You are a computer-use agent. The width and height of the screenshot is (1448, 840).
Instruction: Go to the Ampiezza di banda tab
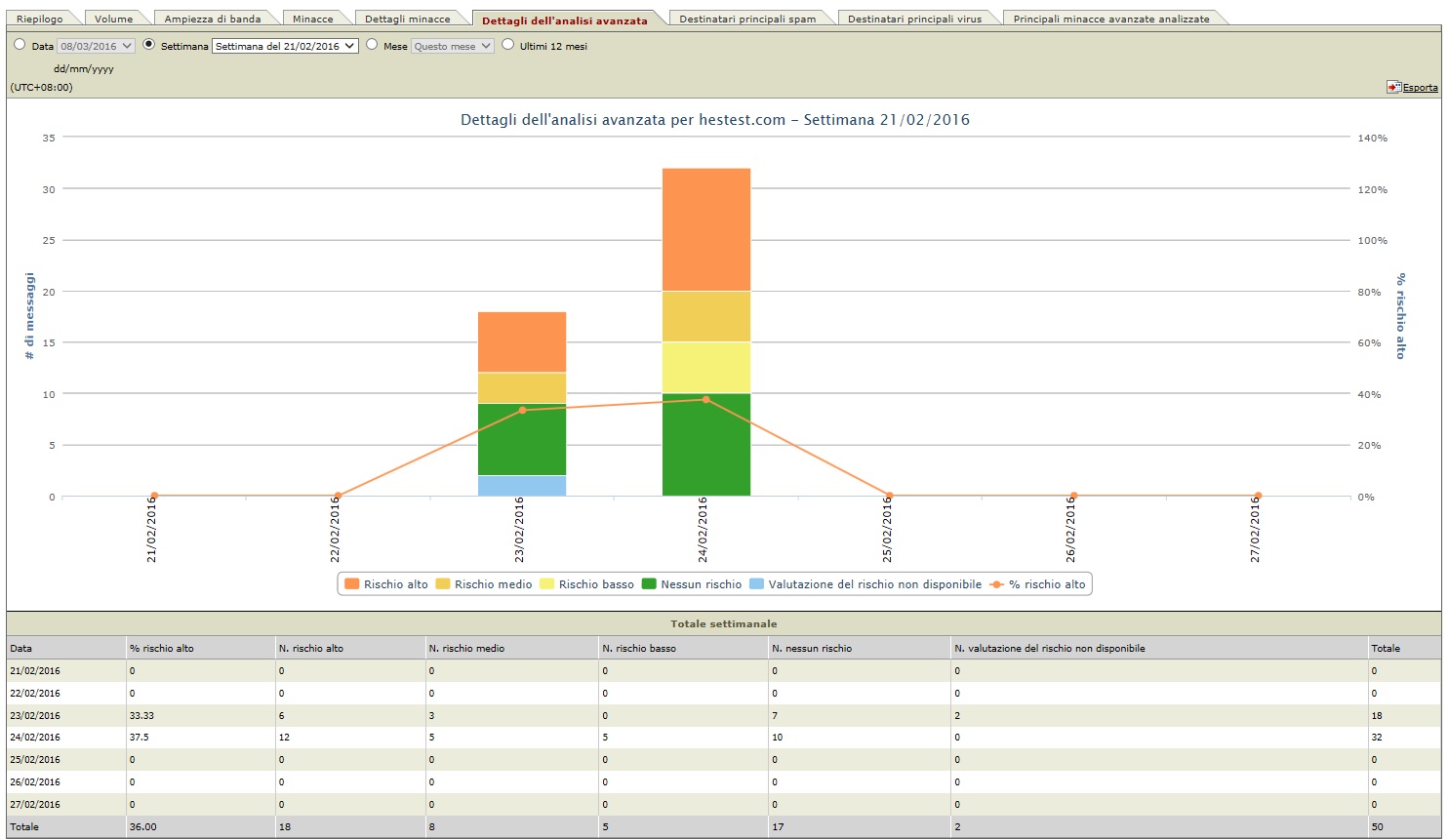(x=213, y=19)
